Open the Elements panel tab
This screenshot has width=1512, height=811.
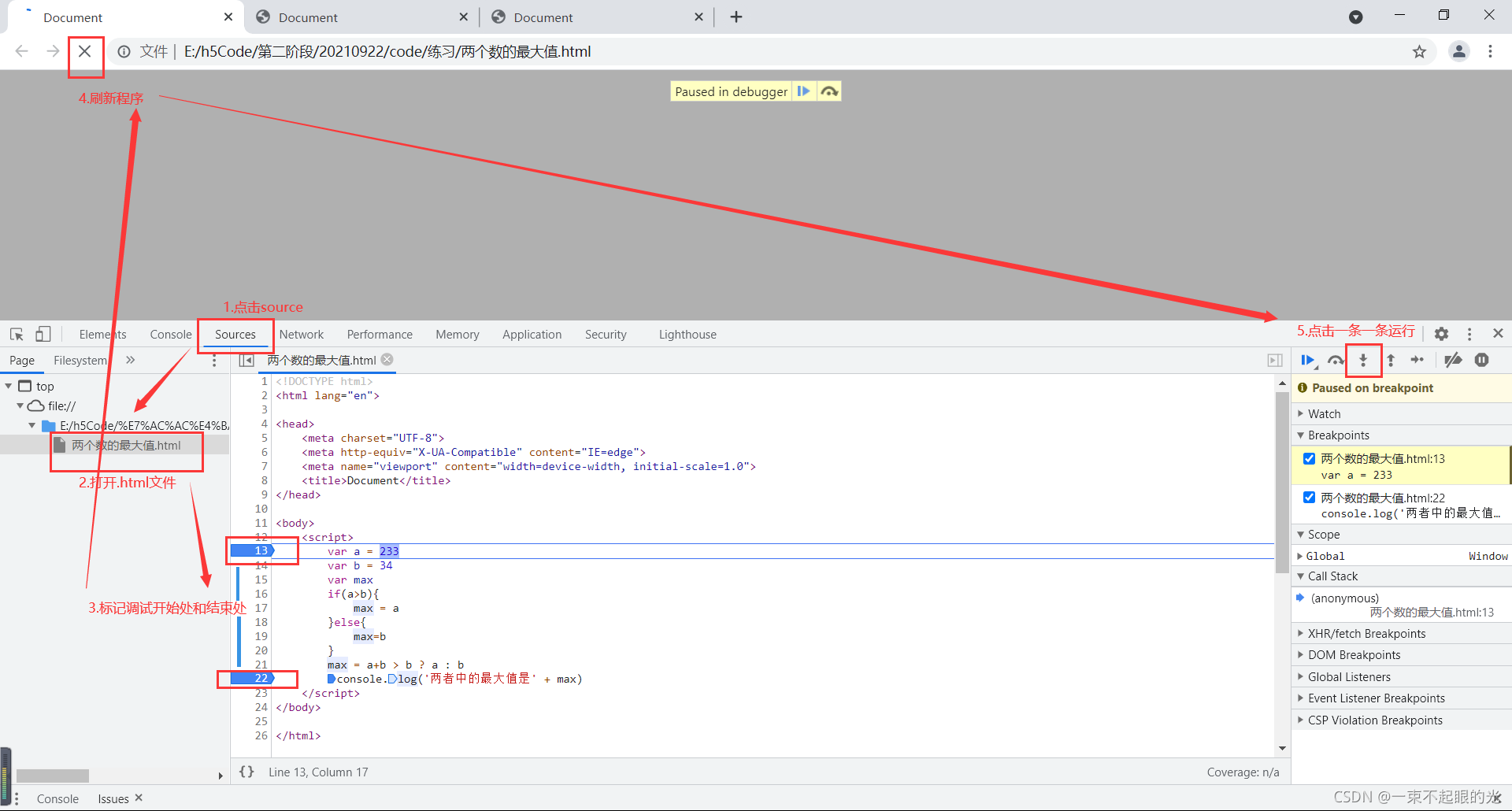coord(102,335)
